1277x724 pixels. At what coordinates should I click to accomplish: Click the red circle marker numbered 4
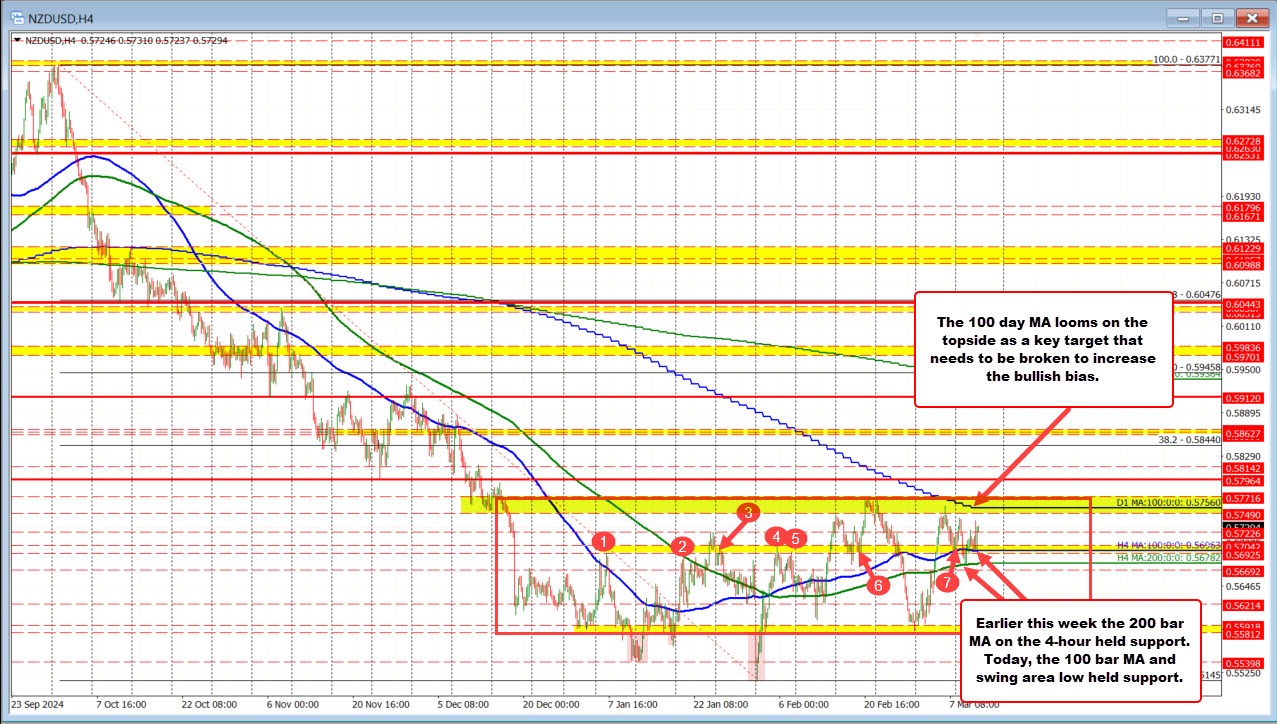[775, 538]
